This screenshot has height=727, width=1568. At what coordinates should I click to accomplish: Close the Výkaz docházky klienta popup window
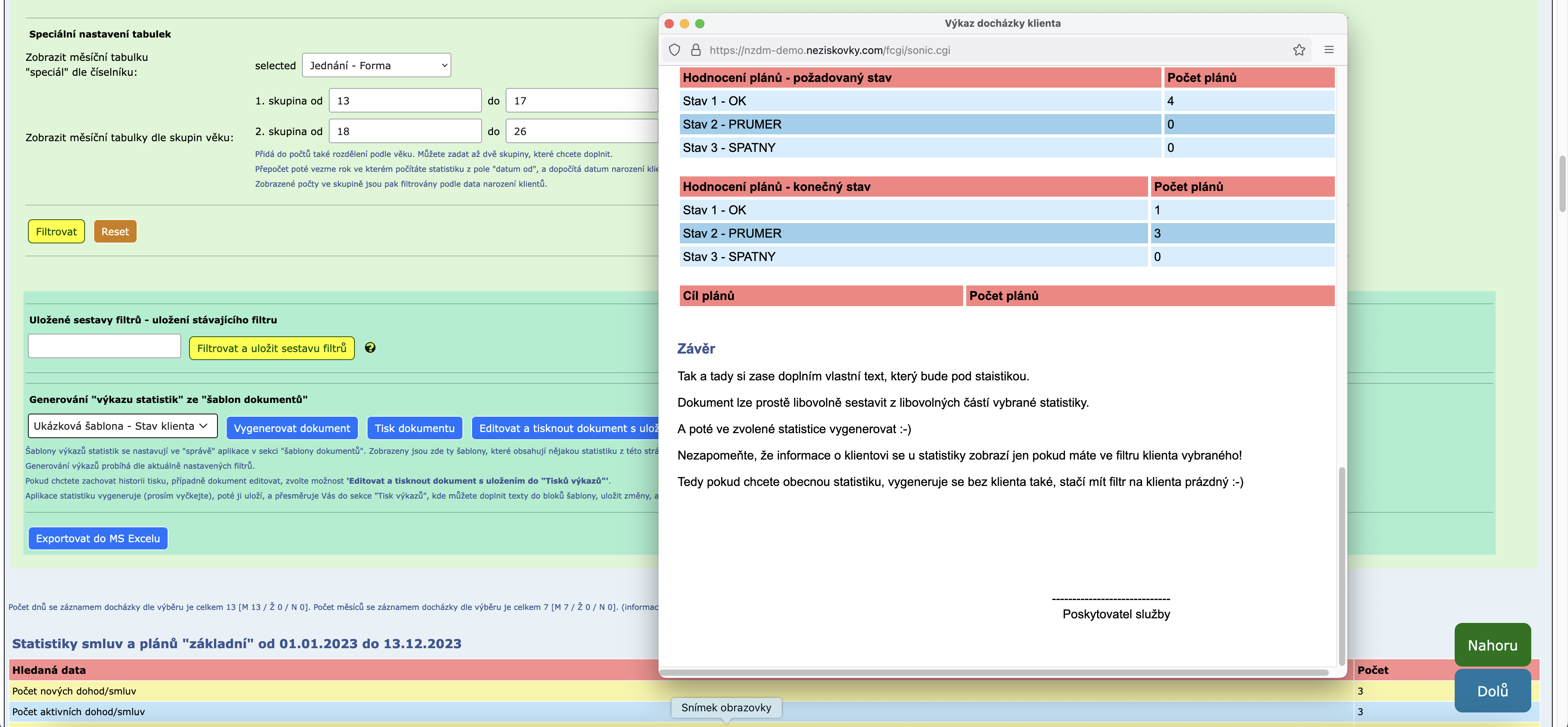(669, 23)
